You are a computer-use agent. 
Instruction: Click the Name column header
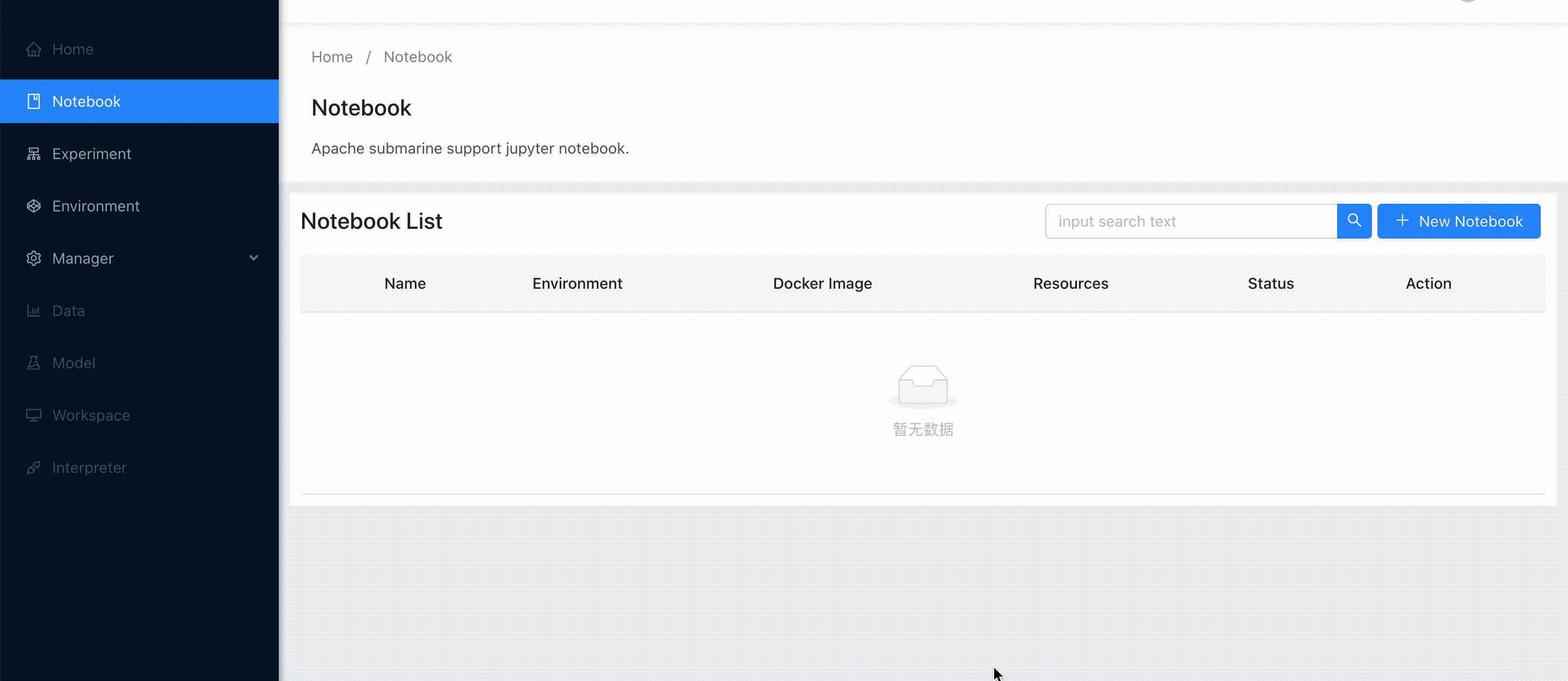(405, 283)
